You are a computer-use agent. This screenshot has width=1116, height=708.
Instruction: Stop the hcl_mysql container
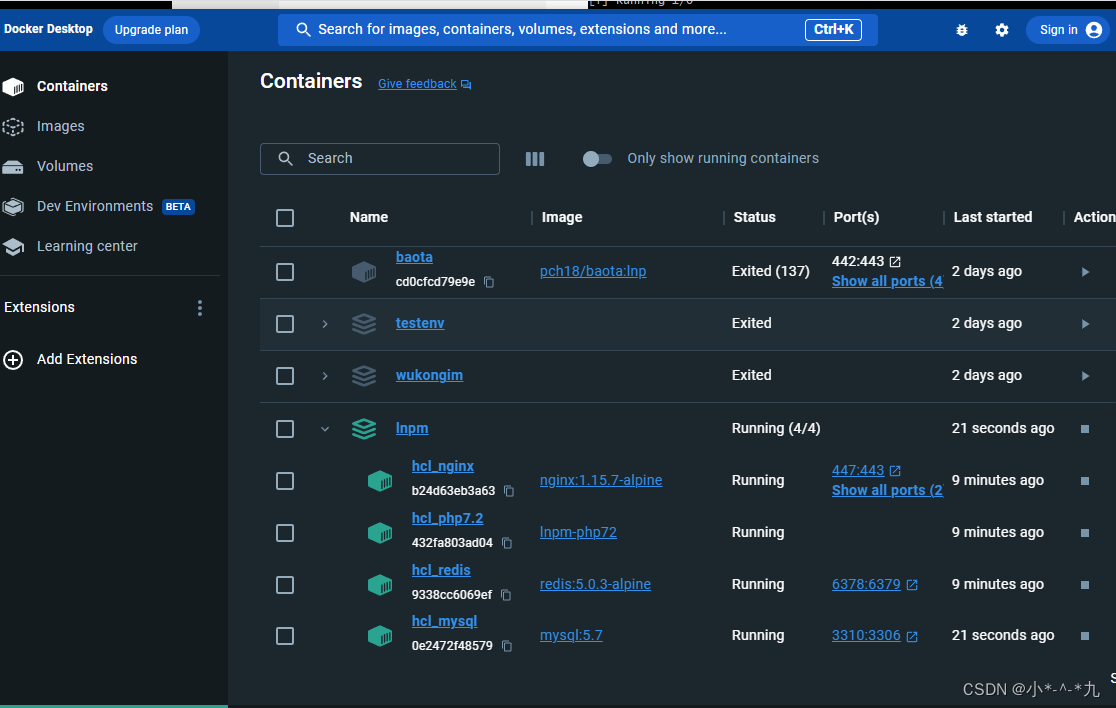[1085, 636]
